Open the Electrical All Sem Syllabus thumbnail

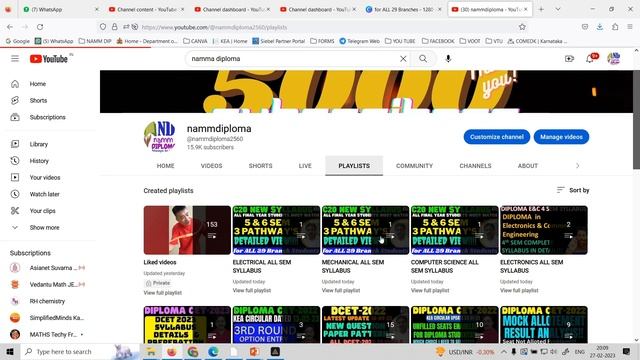[x=276, y=230]
